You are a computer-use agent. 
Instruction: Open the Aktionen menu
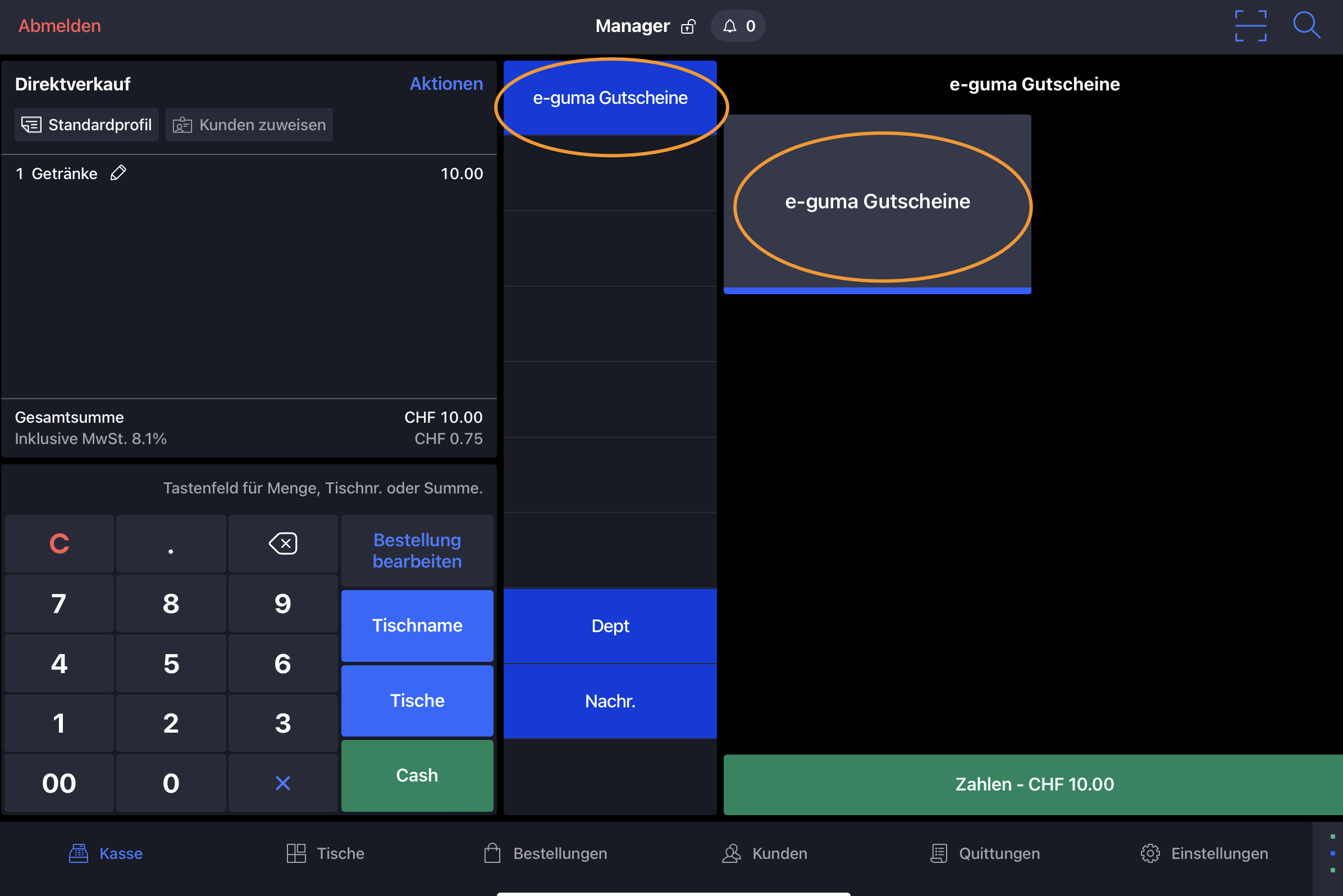click(446, 84)
